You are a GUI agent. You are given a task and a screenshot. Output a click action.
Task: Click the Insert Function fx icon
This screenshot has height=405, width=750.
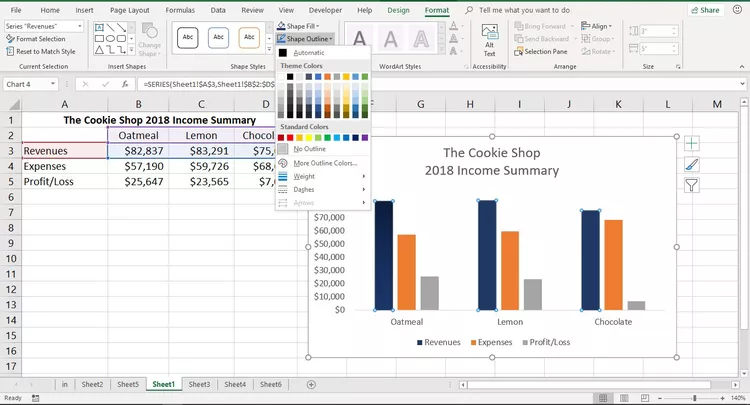125,84
